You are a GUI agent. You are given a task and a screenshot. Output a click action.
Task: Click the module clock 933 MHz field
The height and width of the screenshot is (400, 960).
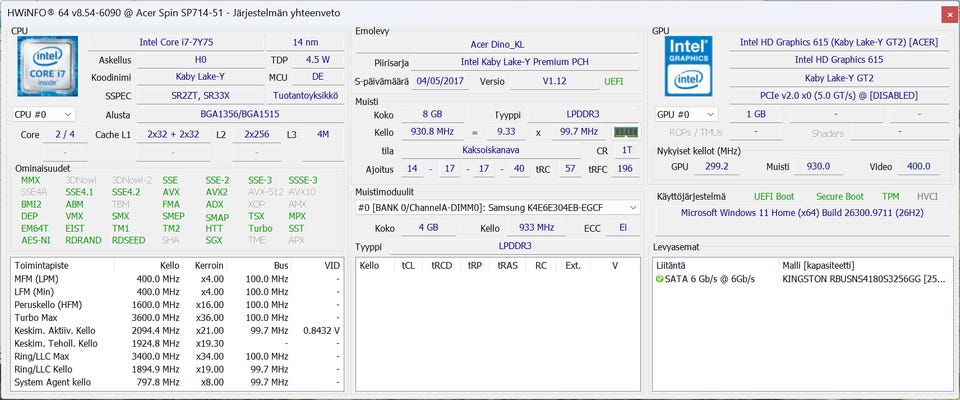click(x=539, y=228)
